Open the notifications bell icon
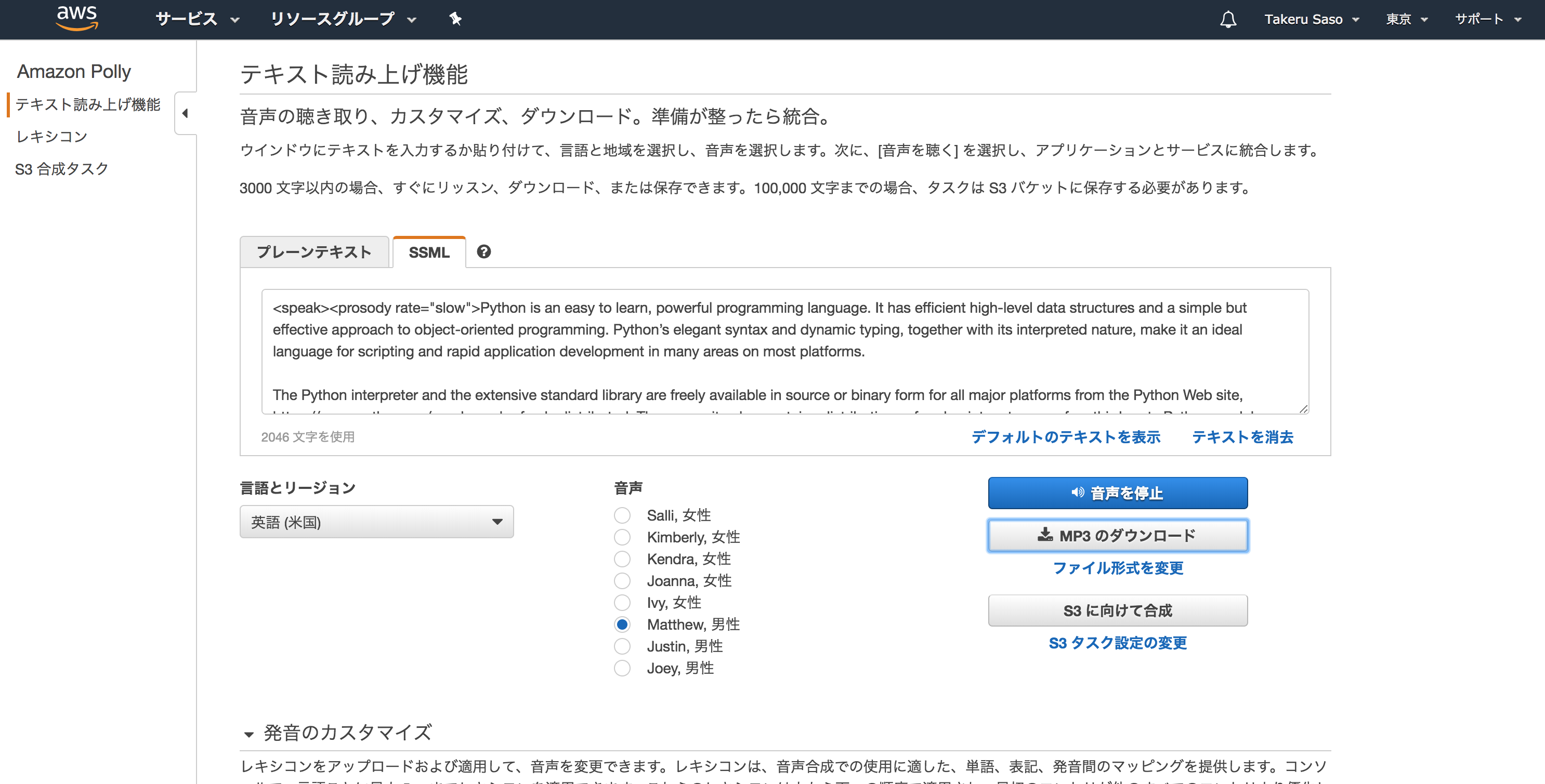The height and width of the screenshot is (784, 1545). 1228,19
